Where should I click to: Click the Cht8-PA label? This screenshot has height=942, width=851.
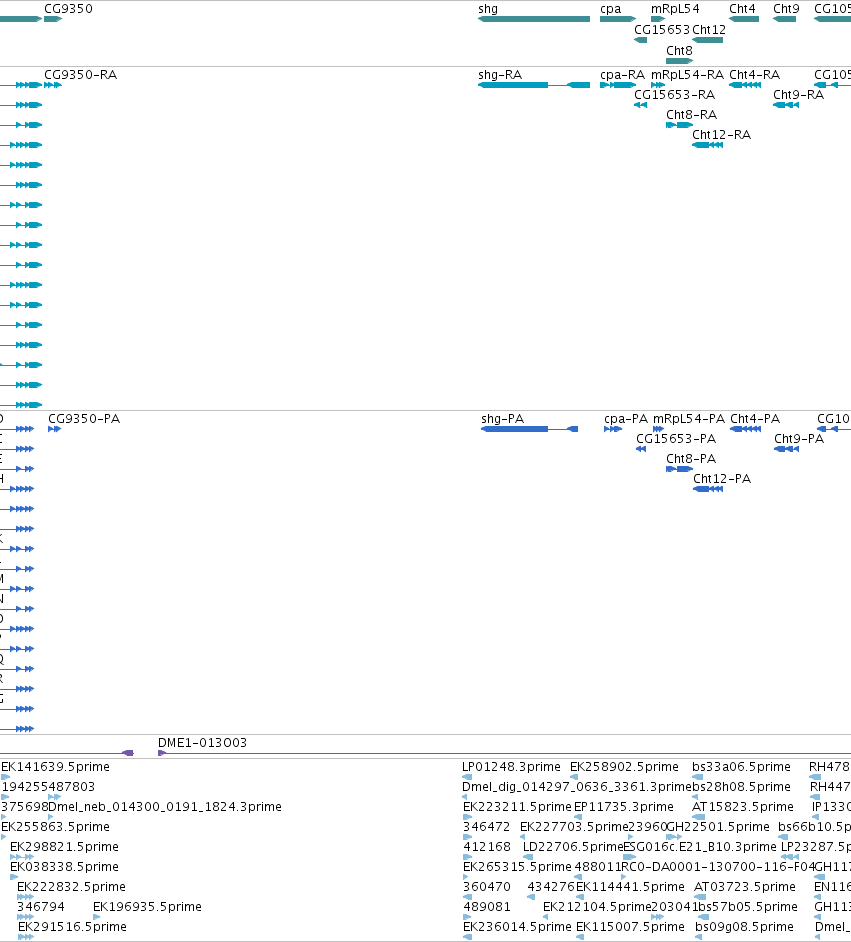[x=691, y=459]
